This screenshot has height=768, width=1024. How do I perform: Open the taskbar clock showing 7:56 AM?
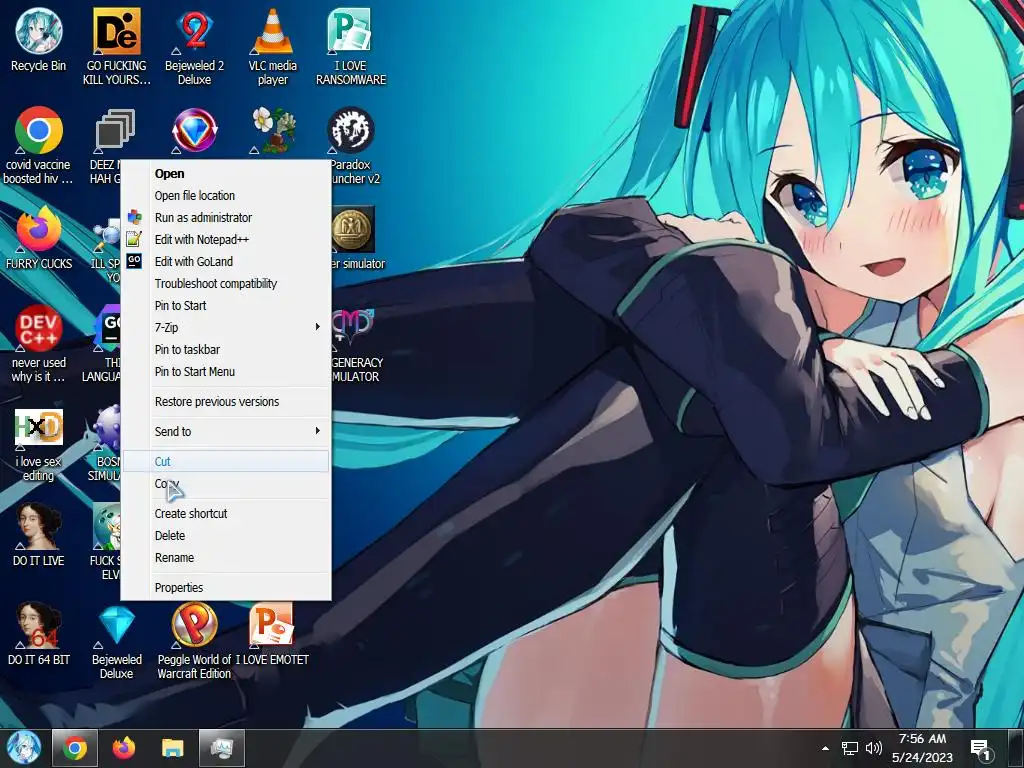pyautogui.click(x=922, y=748)
